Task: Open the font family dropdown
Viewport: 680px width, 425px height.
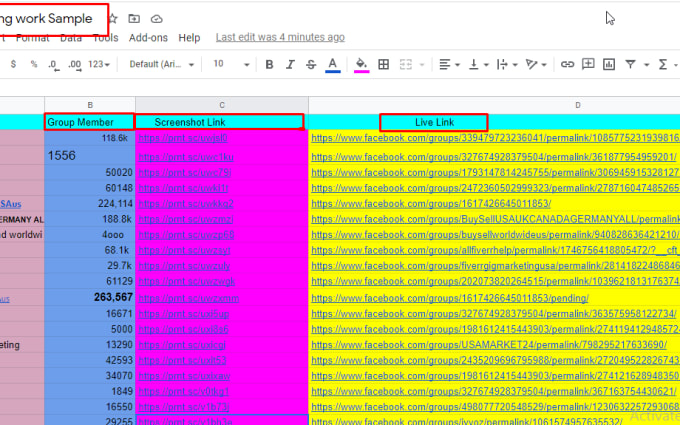Action: (x=161, y=64)
